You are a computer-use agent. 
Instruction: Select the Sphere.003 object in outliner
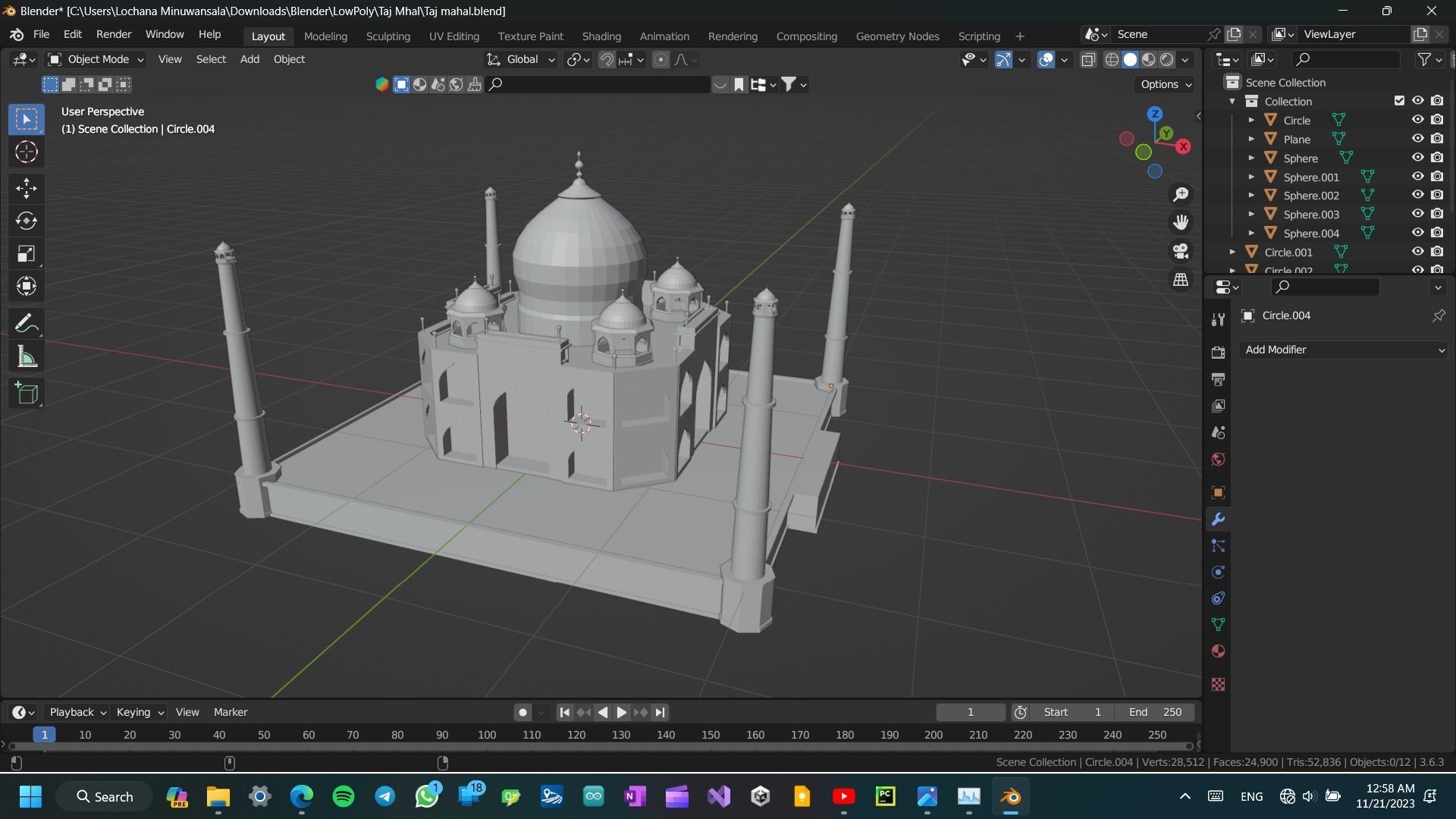coord(1311,215)
